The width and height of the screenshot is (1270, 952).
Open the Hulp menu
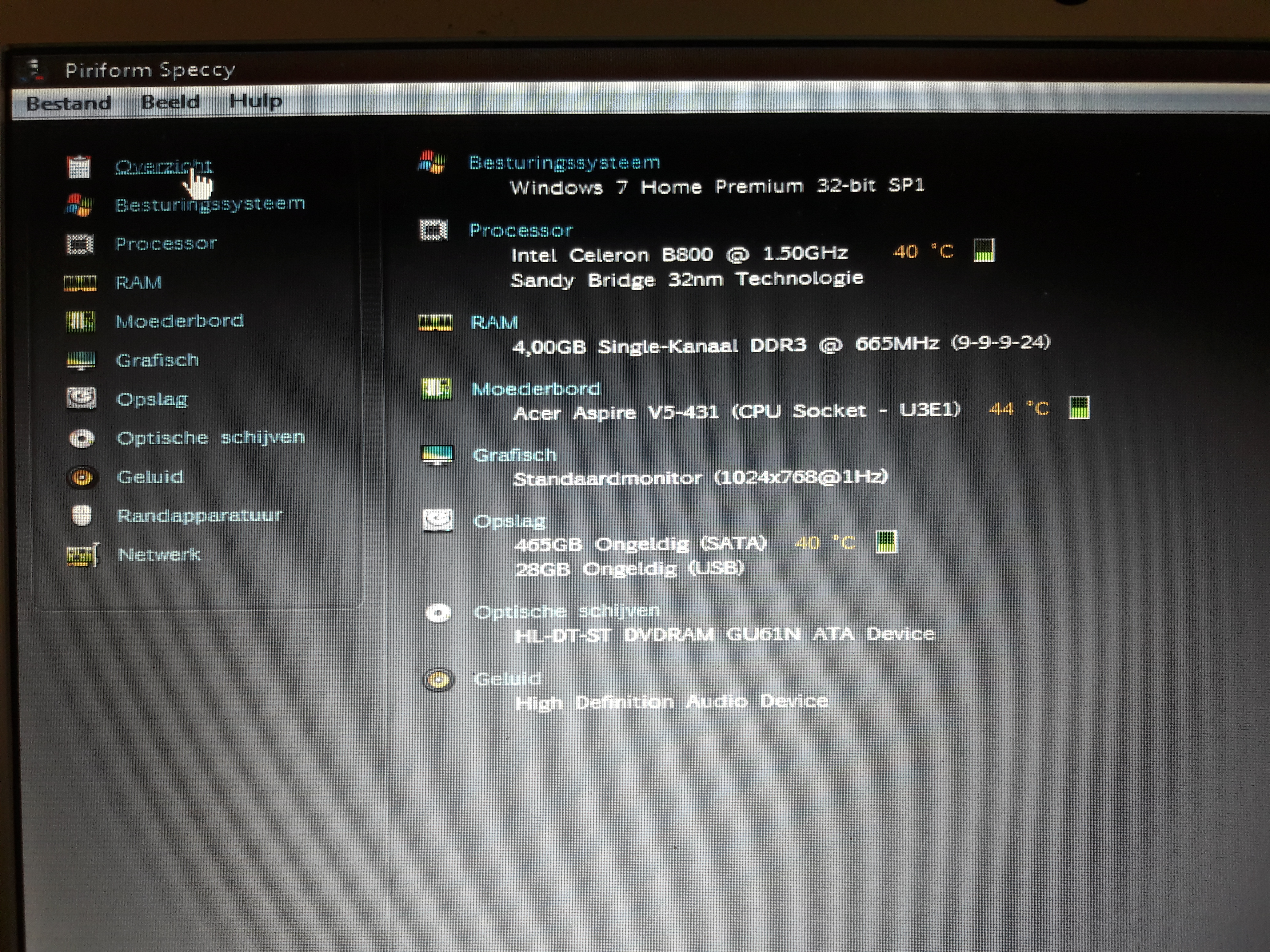click(x=255, y=101)
